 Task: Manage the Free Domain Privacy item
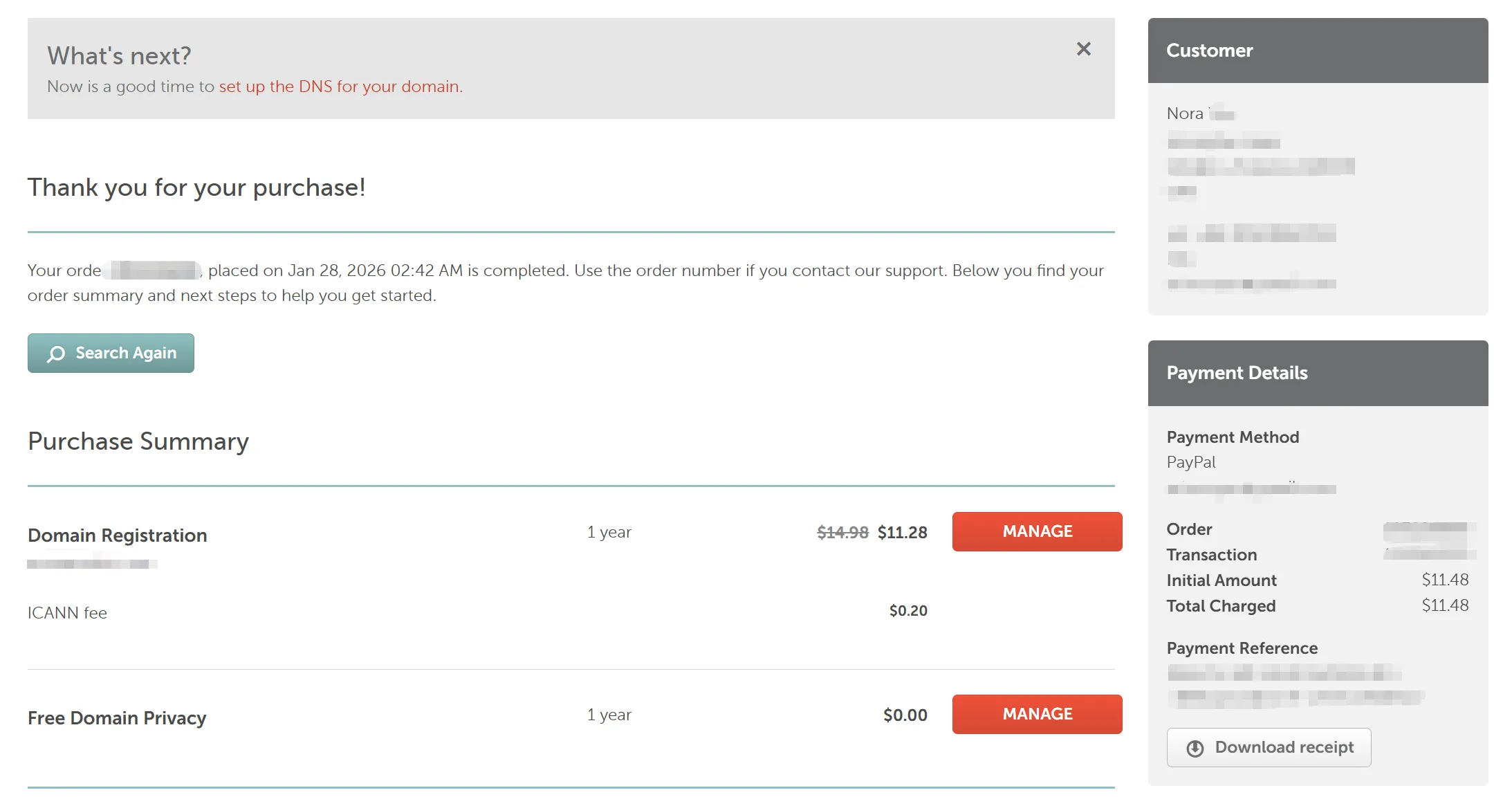[1037, 714]
